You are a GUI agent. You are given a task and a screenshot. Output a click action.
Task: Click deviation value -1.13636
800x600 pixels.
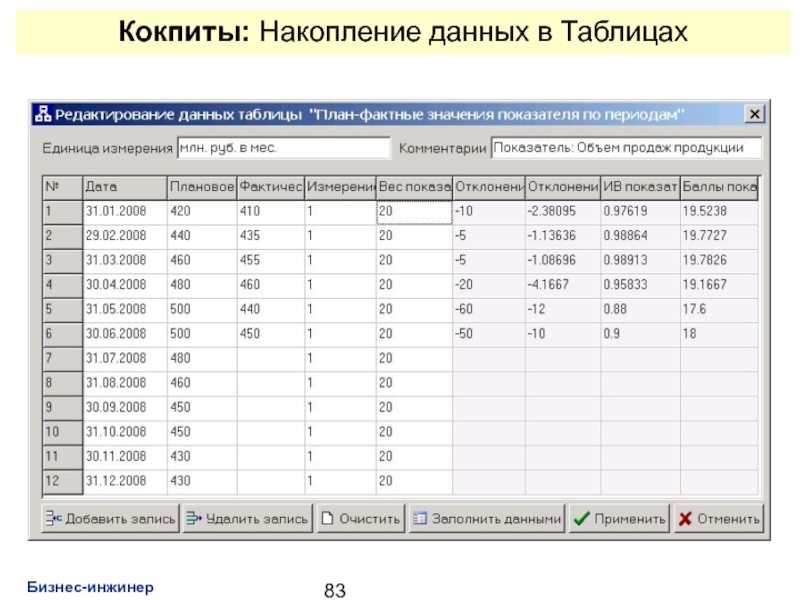[563, 236]
